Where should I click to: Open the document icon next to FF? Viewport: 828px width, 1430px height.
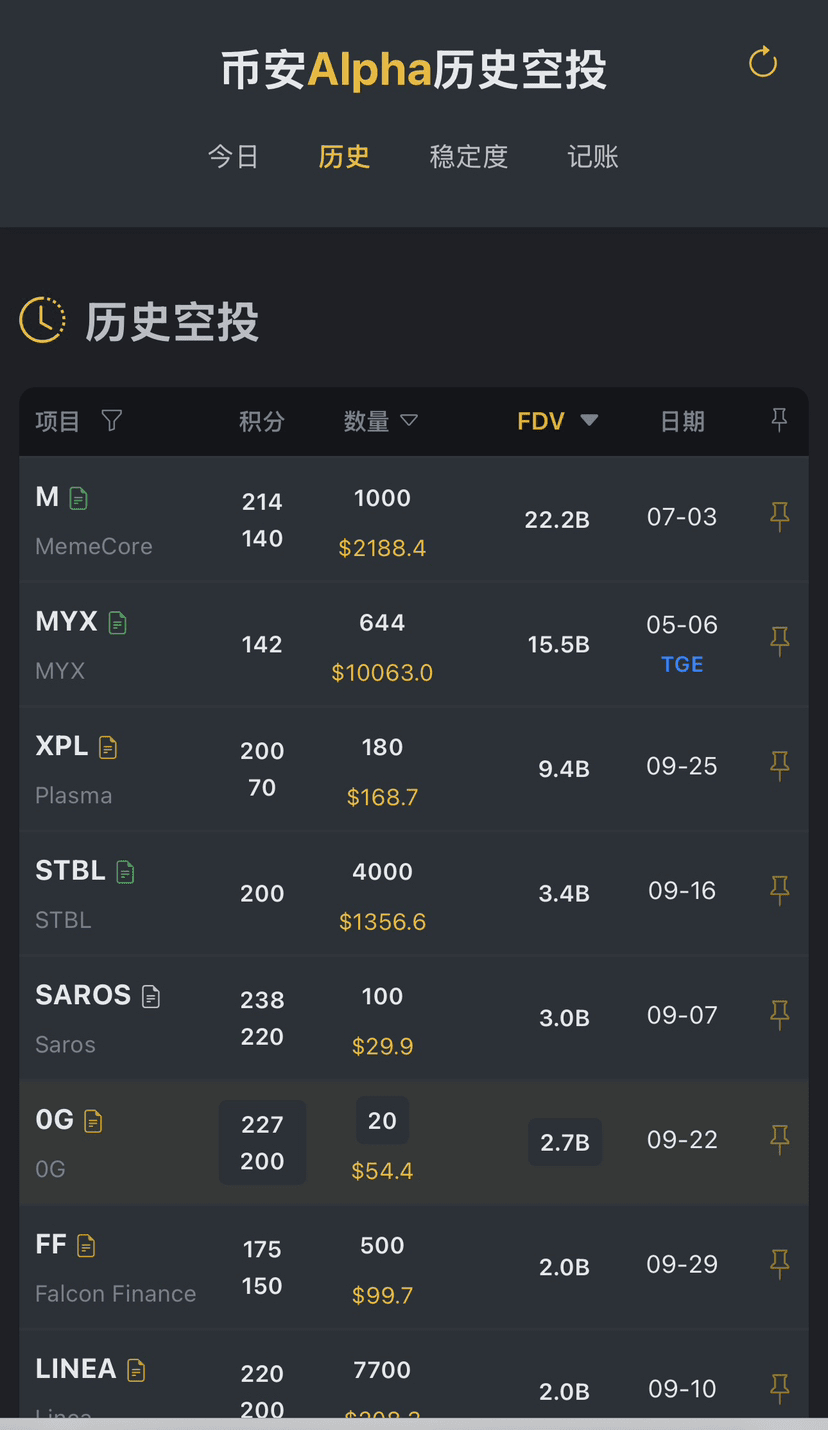point(87,1246)
